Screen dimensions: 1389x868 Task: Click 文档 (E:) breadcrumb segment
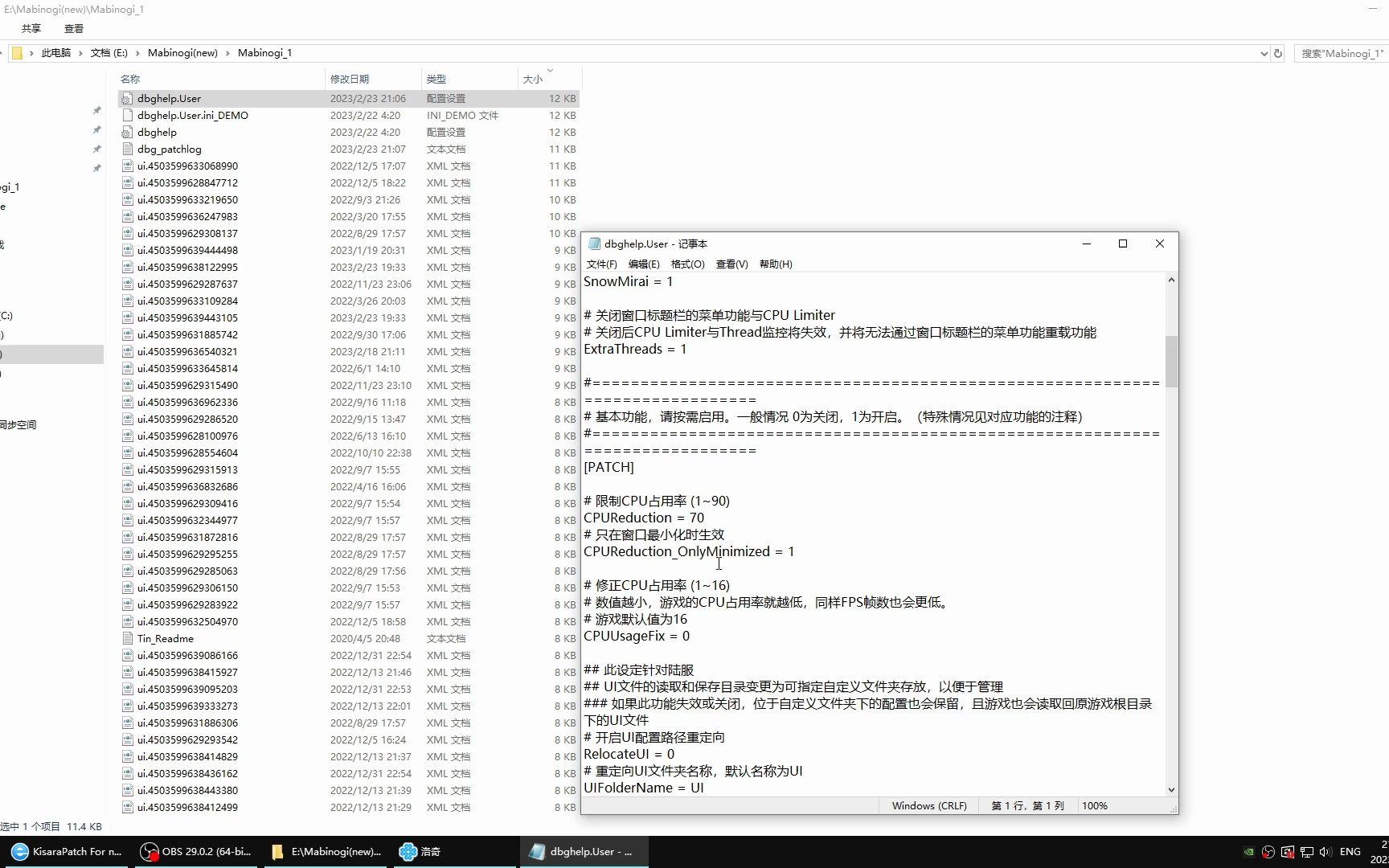109,53
